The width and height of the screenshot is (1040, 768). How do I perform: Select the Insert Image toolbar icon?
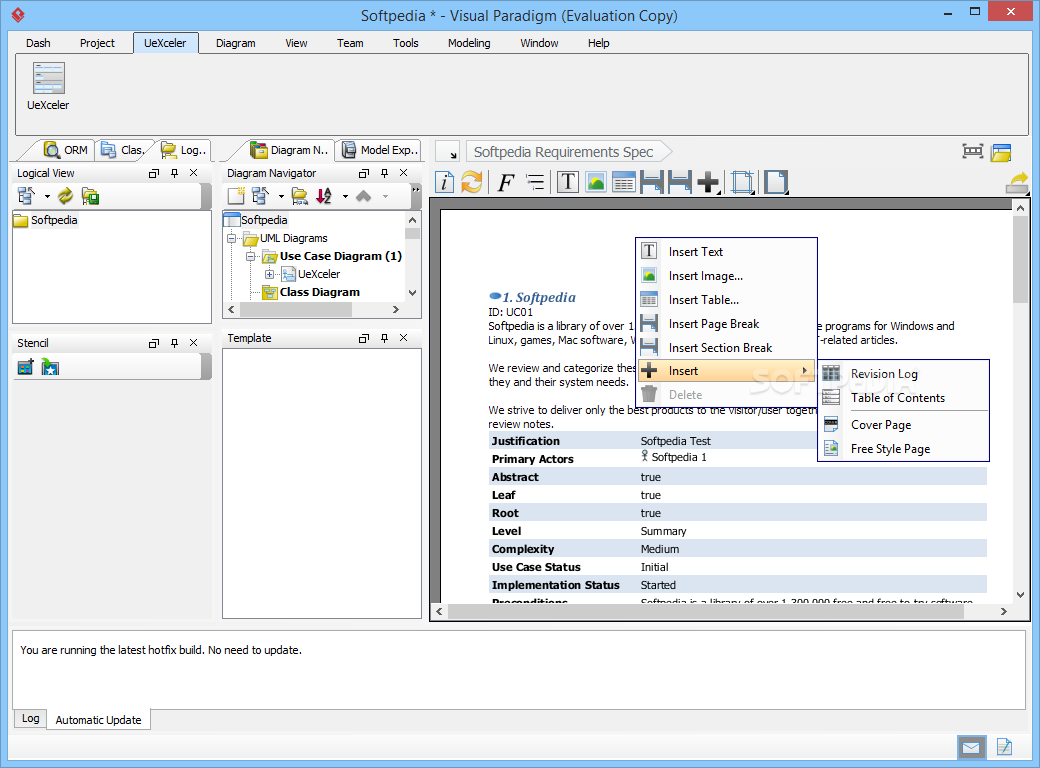596,182
